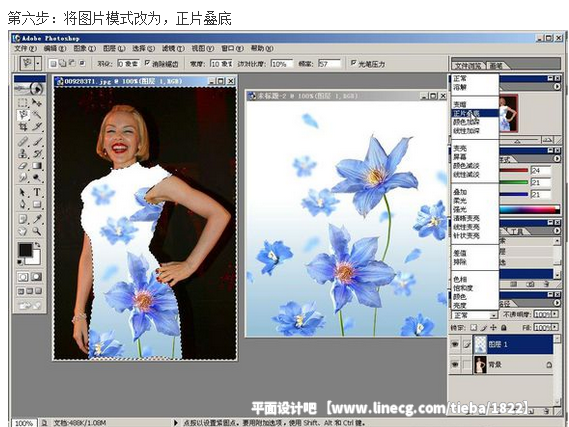This screenshot has height=427, width=569.
Task: Swap foreground and background colors
Action: pyautogui.click(x=37, y=245)
